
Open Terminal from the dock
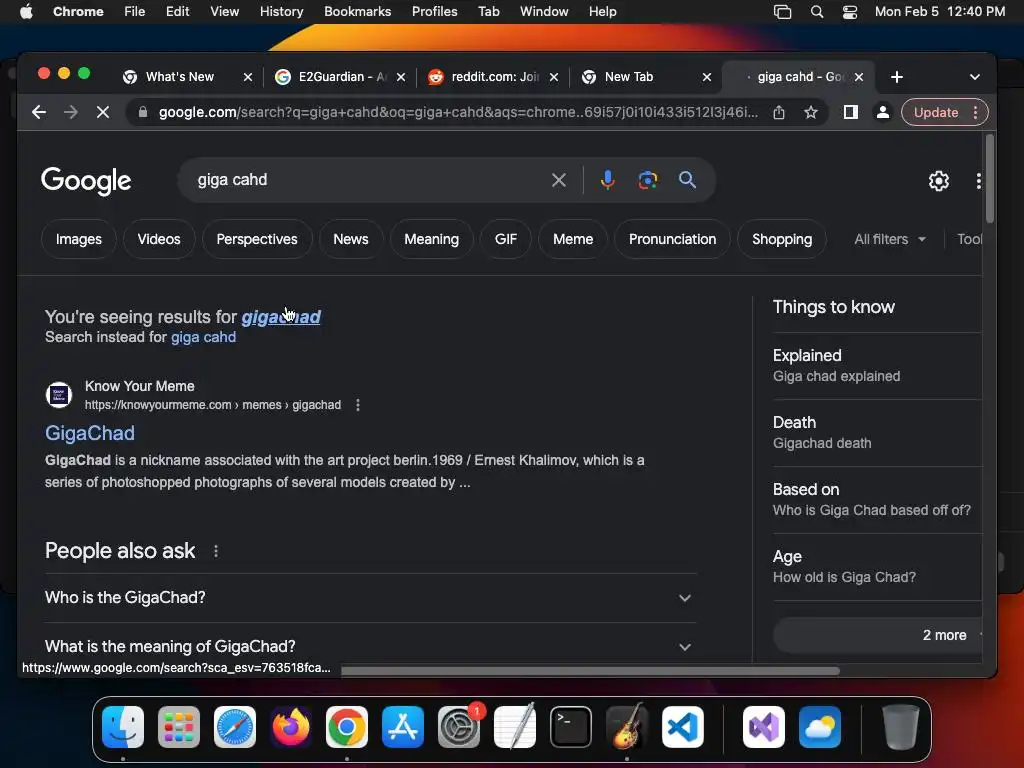click(571, 728)
